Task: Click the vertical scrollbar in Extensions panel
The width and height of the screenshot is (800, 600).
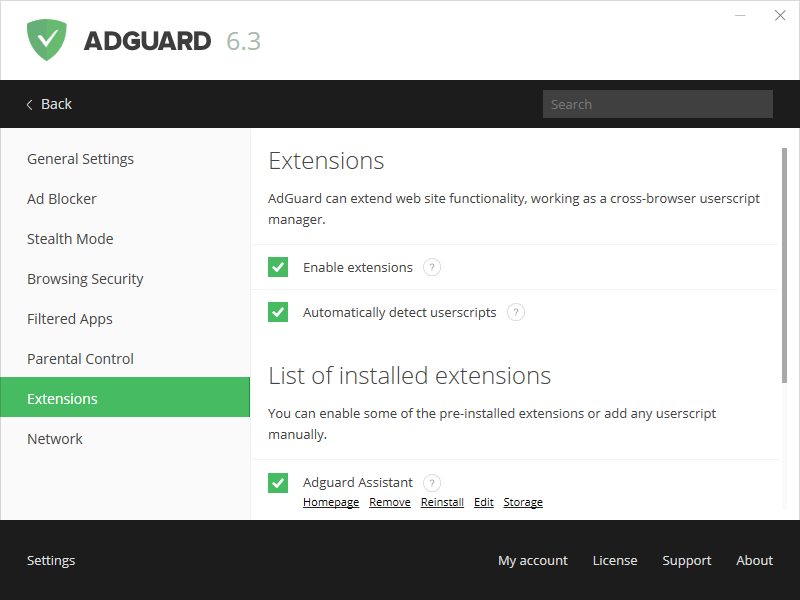Action: (784, 265)
